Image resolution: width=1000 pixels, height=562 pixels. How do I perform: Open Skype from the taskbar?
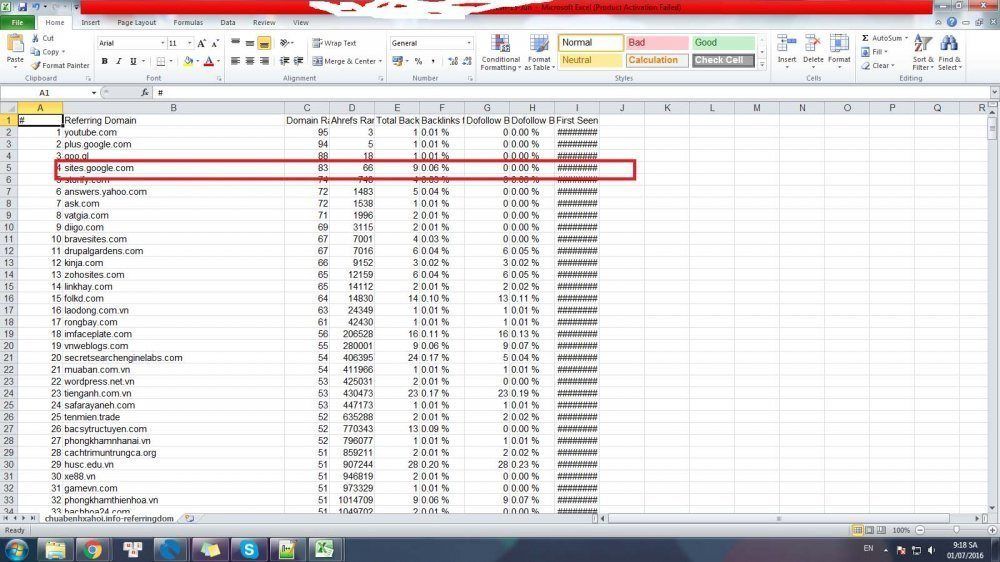click(x=249, y=549)
